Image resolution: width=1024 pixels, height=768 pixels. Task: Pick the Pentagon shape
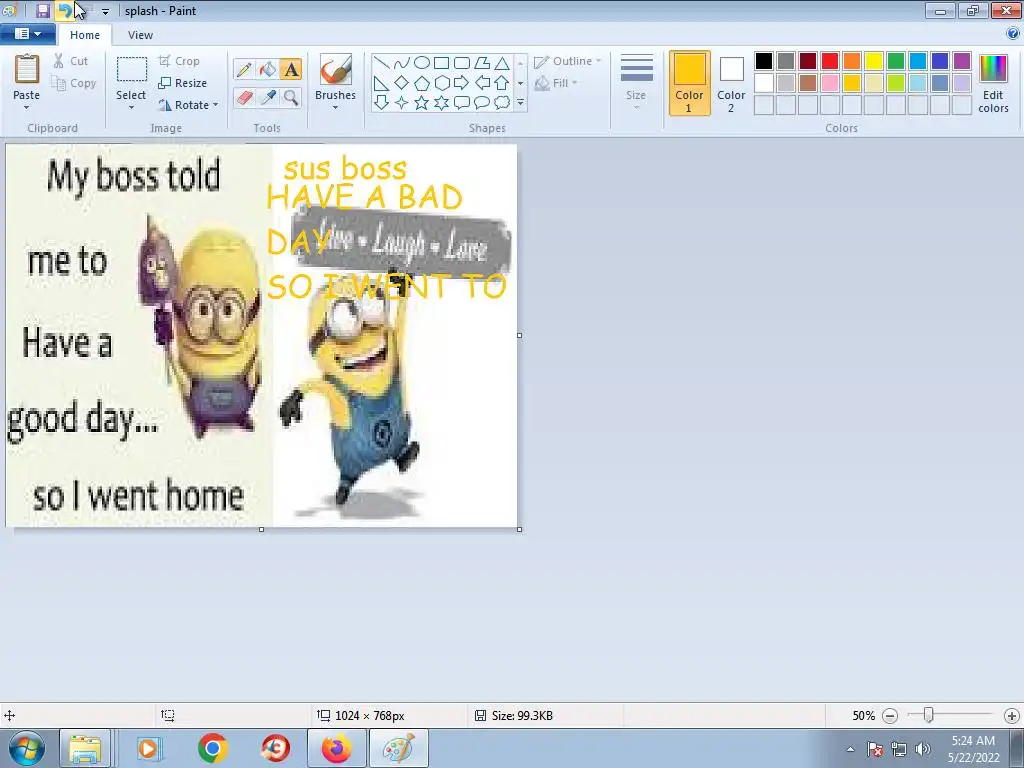coord(422,83)
